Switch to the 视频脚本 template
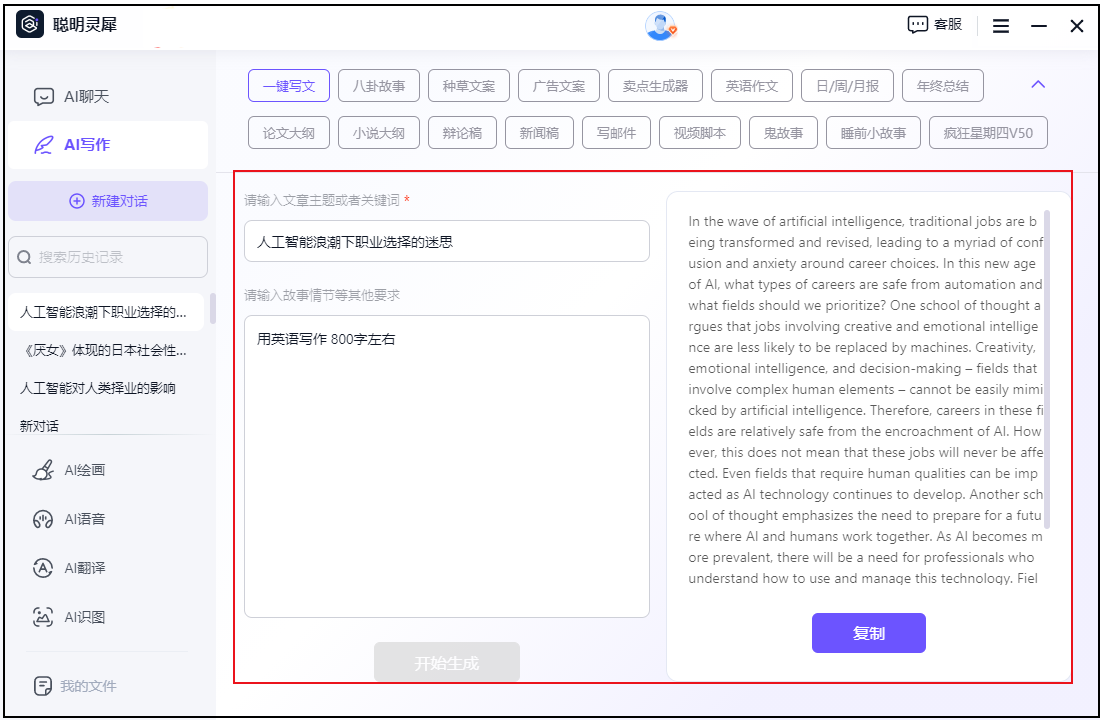The height and width of the screenshot is (720, 1100). pyautogui.click(x=699, y=132)
